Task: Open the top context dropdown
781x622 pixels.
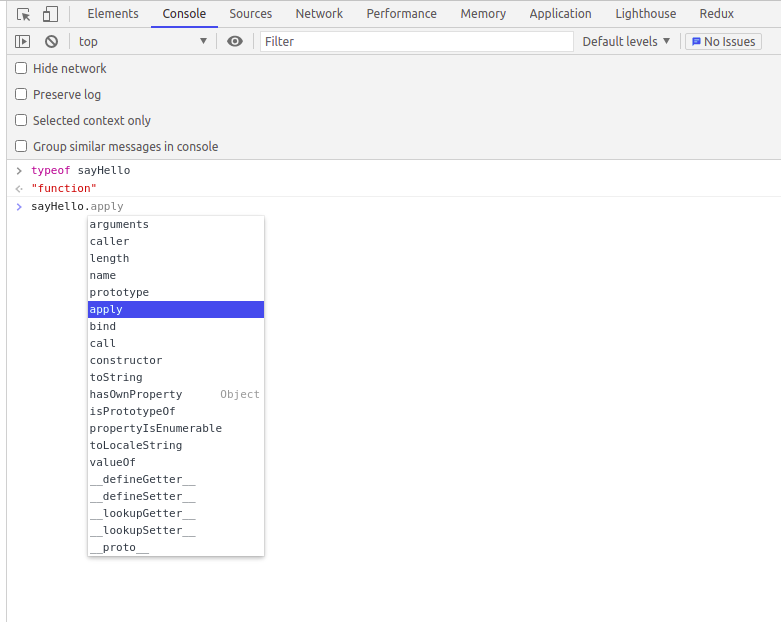Action: pyautogui.click(x=142, y=41)
